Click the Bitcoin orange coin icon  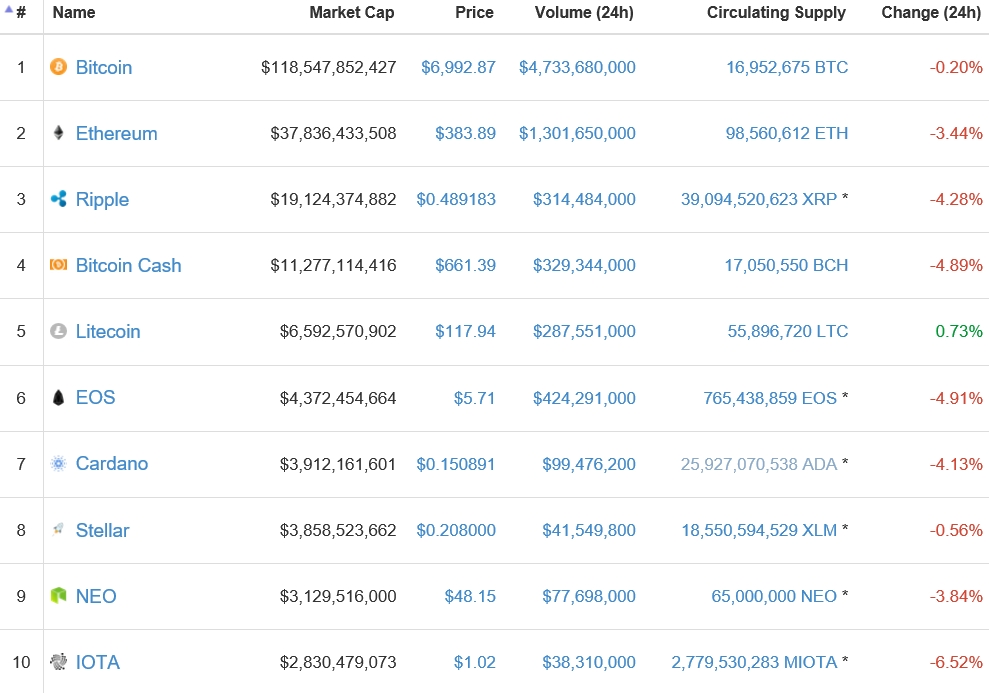(x=59, y=67)
